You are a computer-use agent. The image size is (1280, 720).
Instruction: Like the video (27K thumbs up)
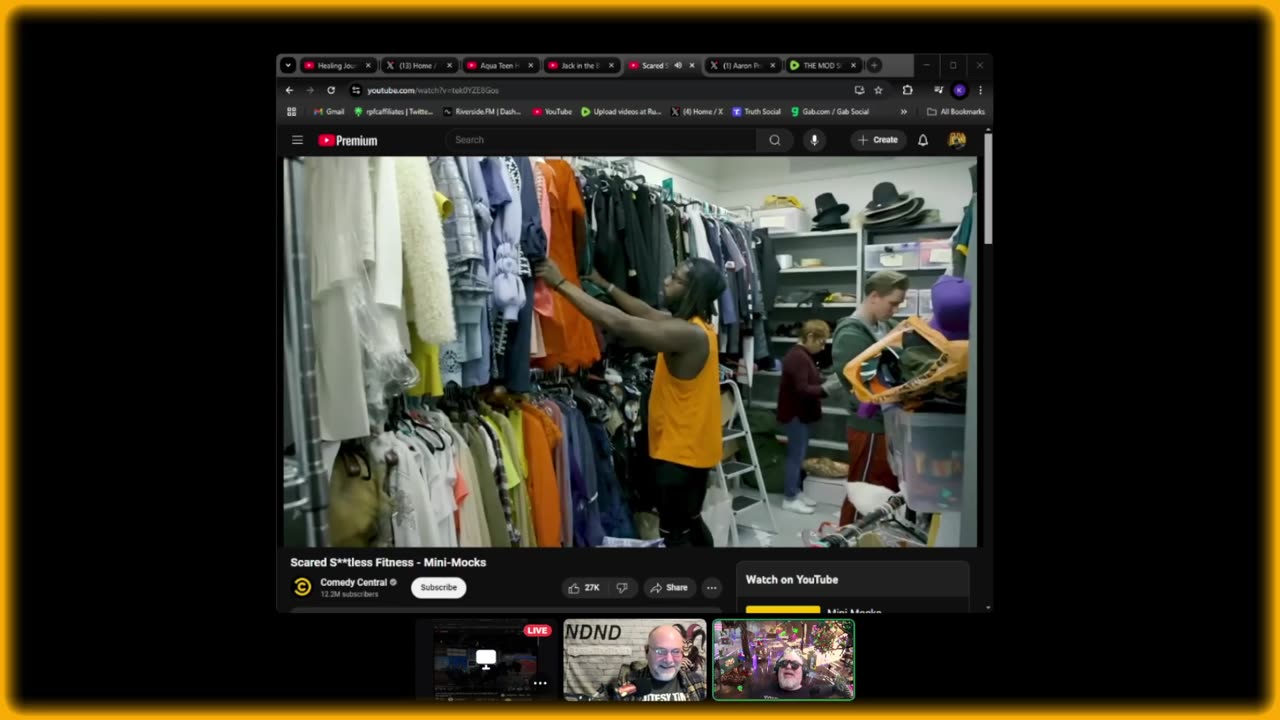coord(584,588)
